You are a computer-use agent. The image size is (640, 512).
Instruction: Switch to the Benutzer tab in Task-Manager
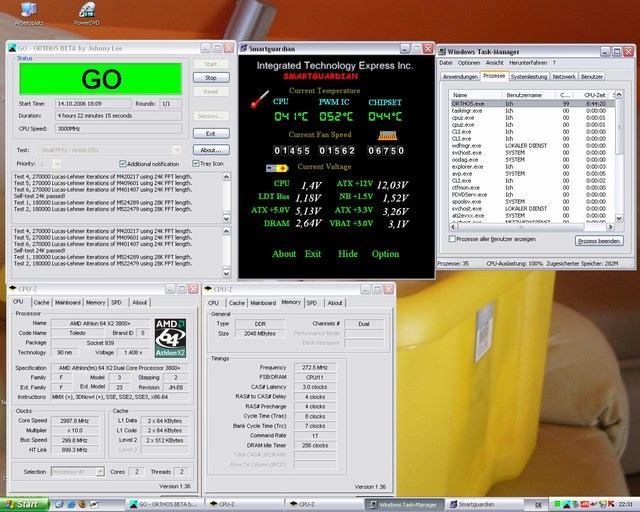click(x=591, y=77)
